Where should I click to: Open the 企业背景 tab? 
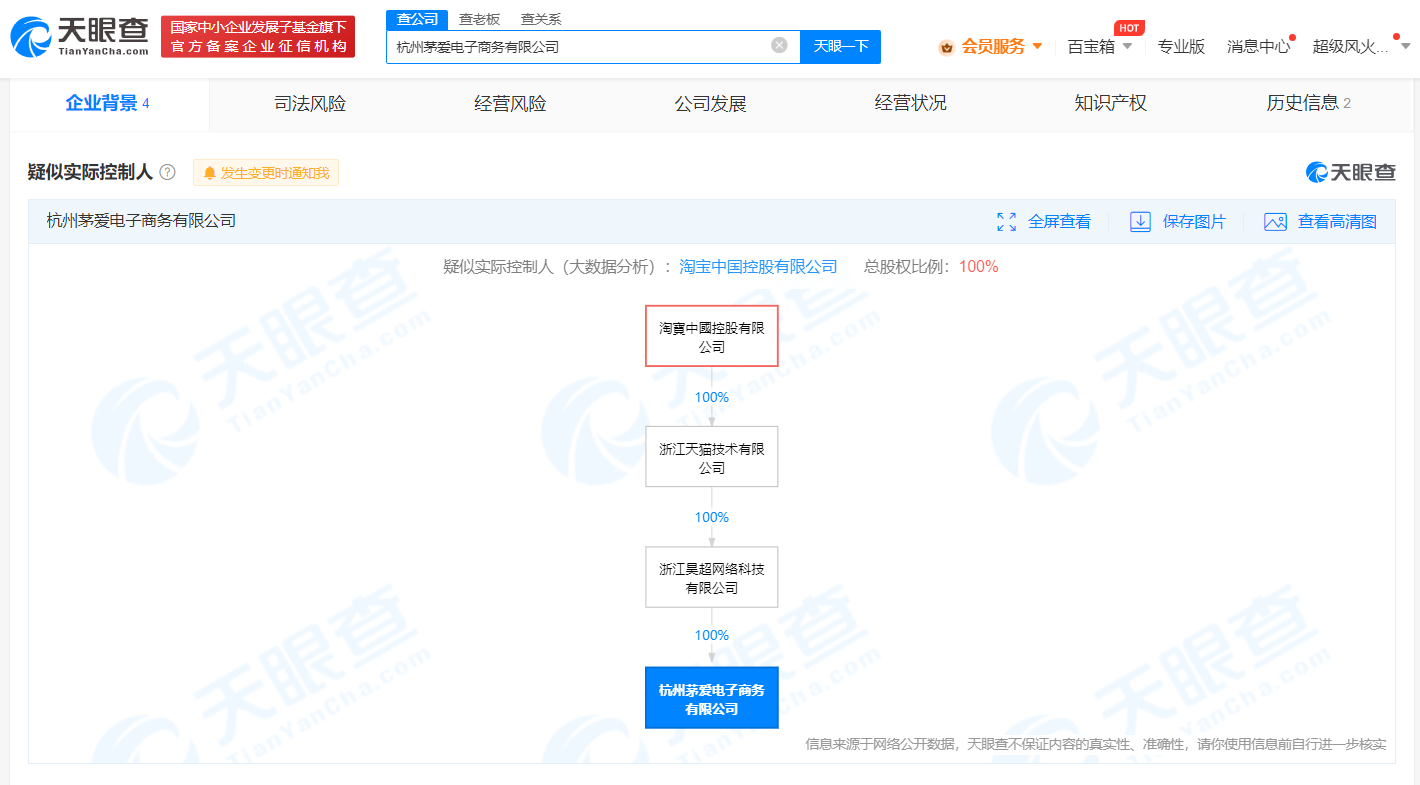click(108, 103)
